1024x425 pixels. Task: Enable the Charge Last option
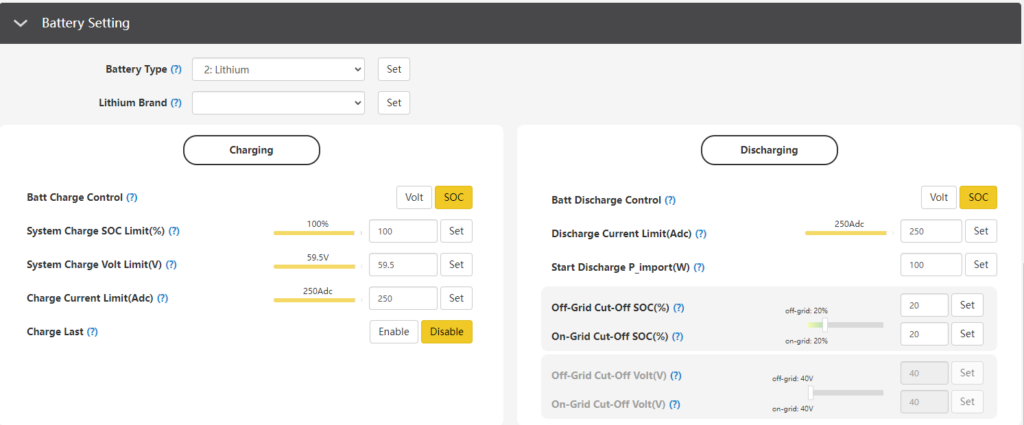[394, 332]
